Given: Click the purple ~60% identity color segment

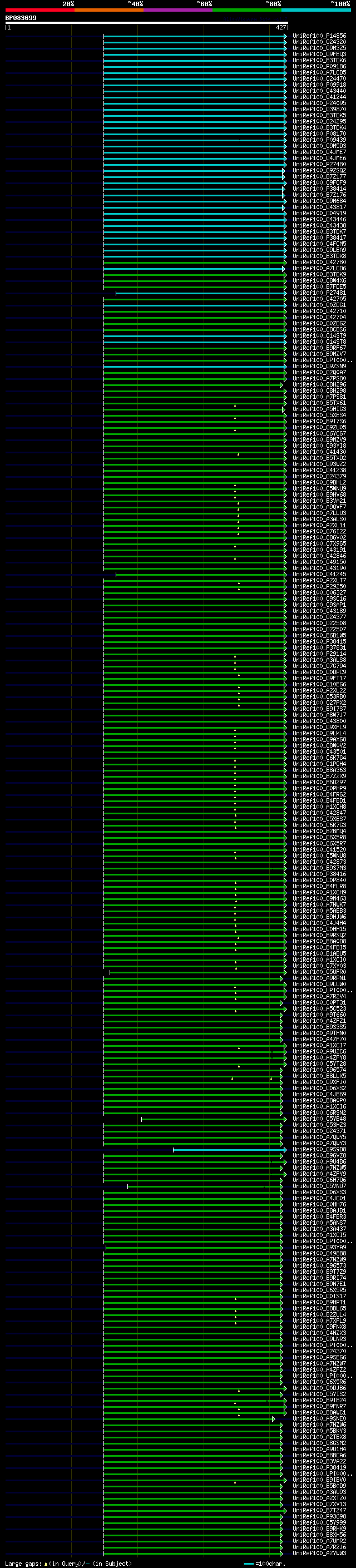Looking at the screenshot, I should pos(177,11).
